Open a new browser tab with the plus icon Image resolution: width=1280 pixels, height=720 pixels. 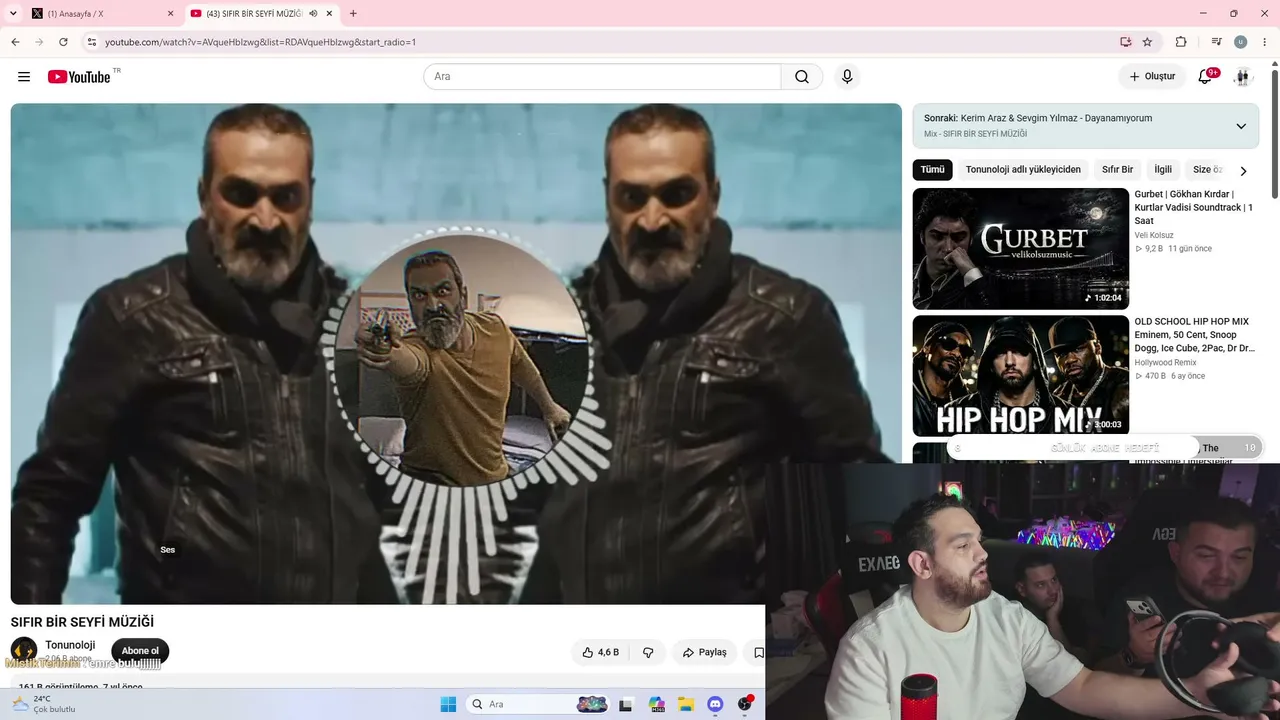point(353,14)
